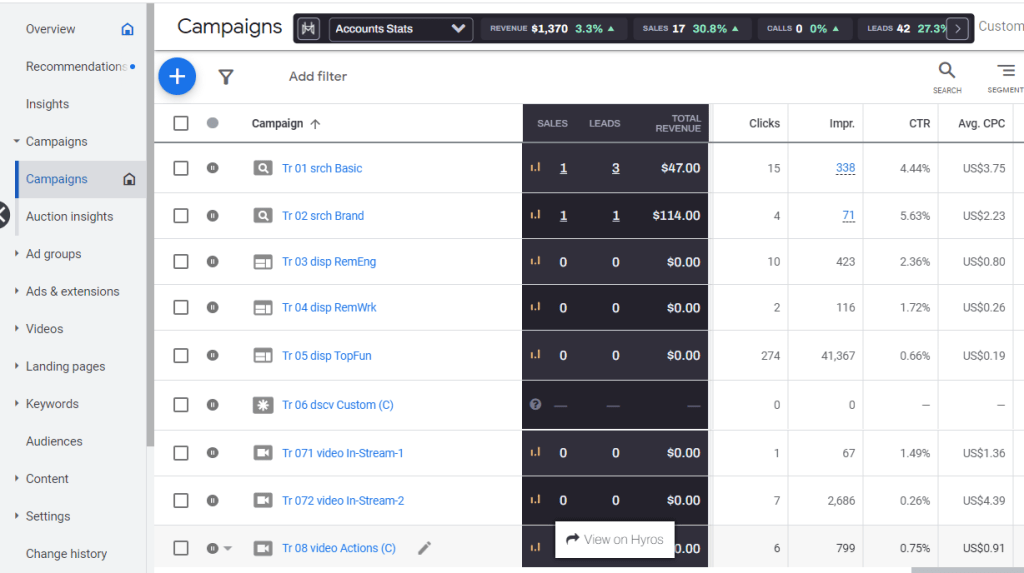Viewport: 1024px width, 573px height.
Task: Click the Search magnifier icon
Action: click(946, 71)
